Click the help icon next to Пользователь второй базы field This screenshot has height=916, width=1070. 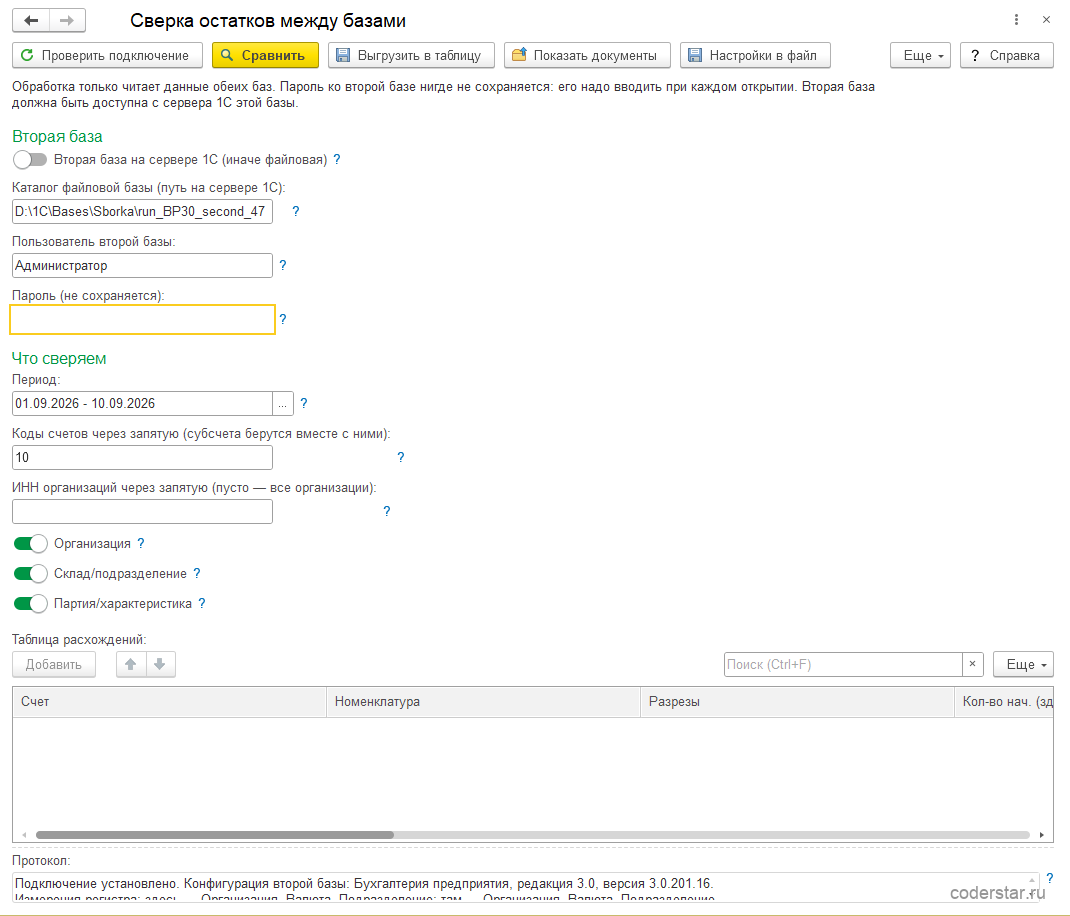pos(283,266)
